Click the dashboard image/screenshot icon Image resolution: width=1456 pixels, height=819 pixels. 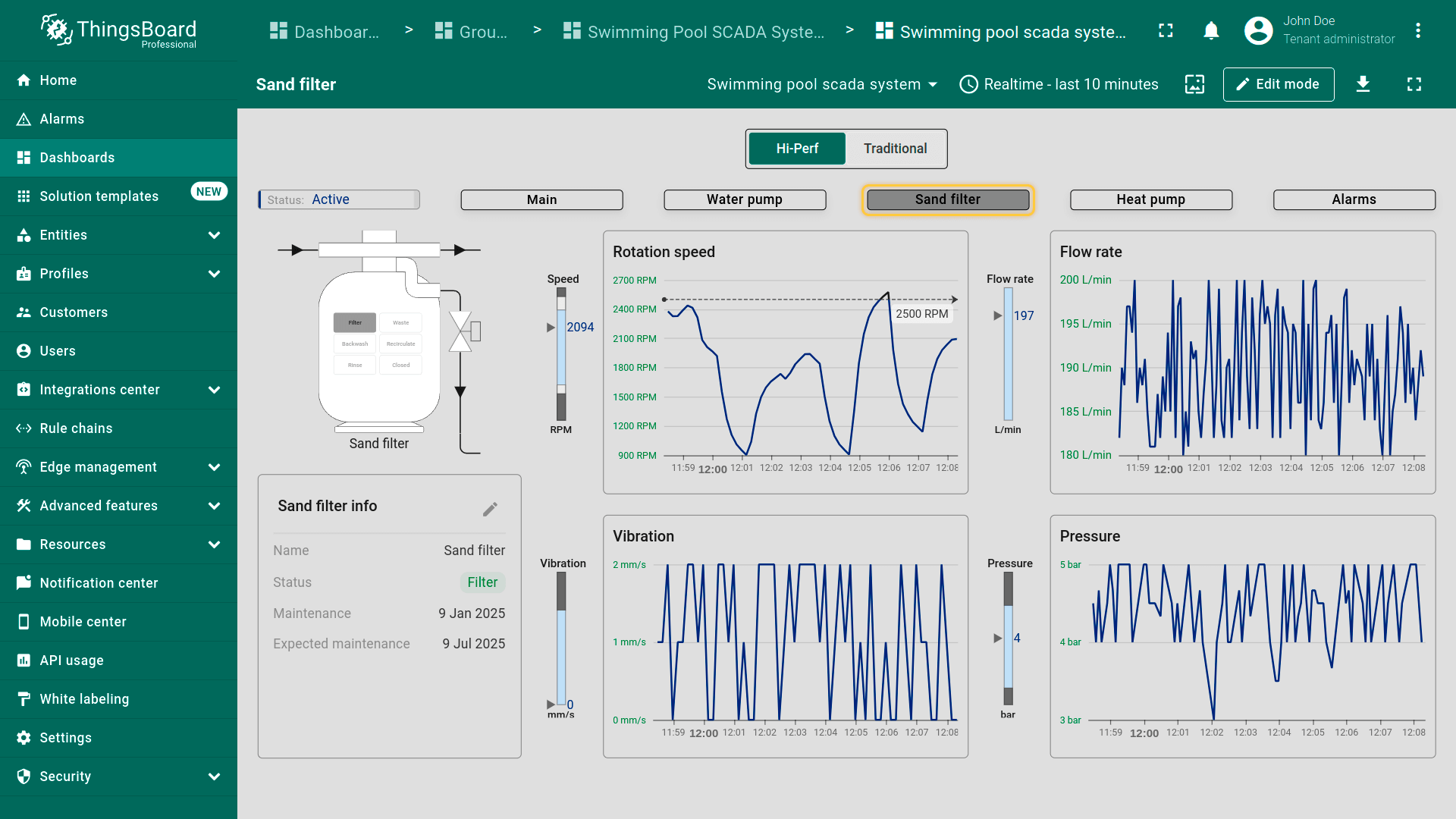(1194, 84)
